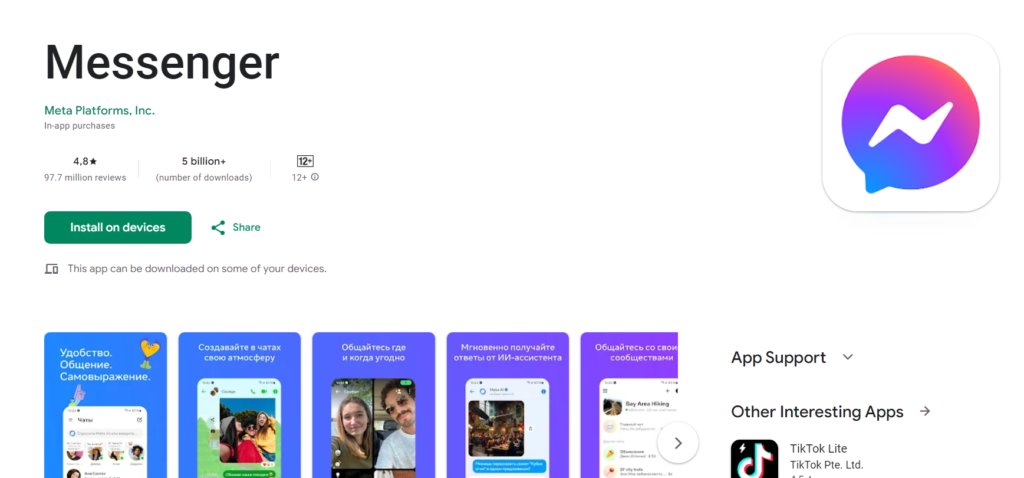
Task: Click the arrow next to Other Interesting Apps
Action: pos(925,411)
